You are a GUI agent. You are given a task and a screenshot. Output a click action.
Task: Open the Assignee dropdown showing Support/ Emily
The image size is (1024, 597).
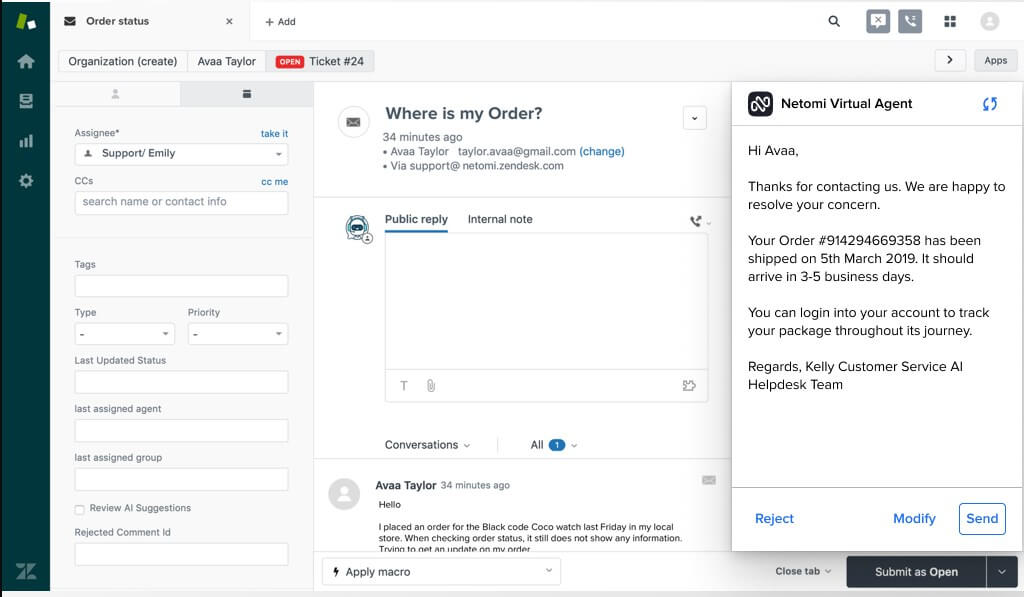180,154
